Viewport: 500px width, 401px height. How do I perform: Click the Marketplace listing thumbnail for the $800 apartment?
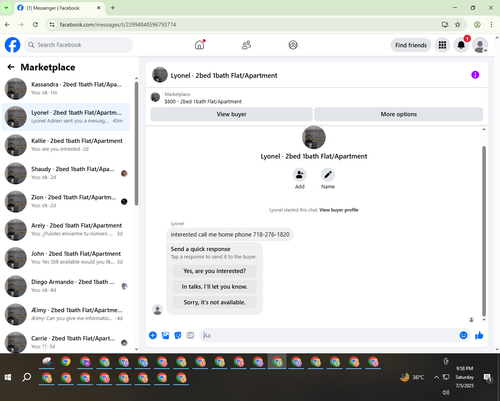pos(155,97)
